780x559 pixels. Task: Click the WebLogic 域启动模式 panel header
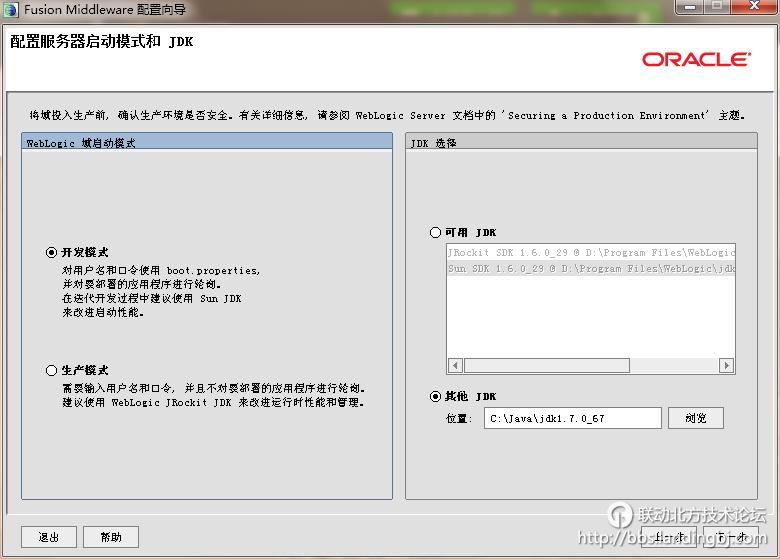(207, 142)
